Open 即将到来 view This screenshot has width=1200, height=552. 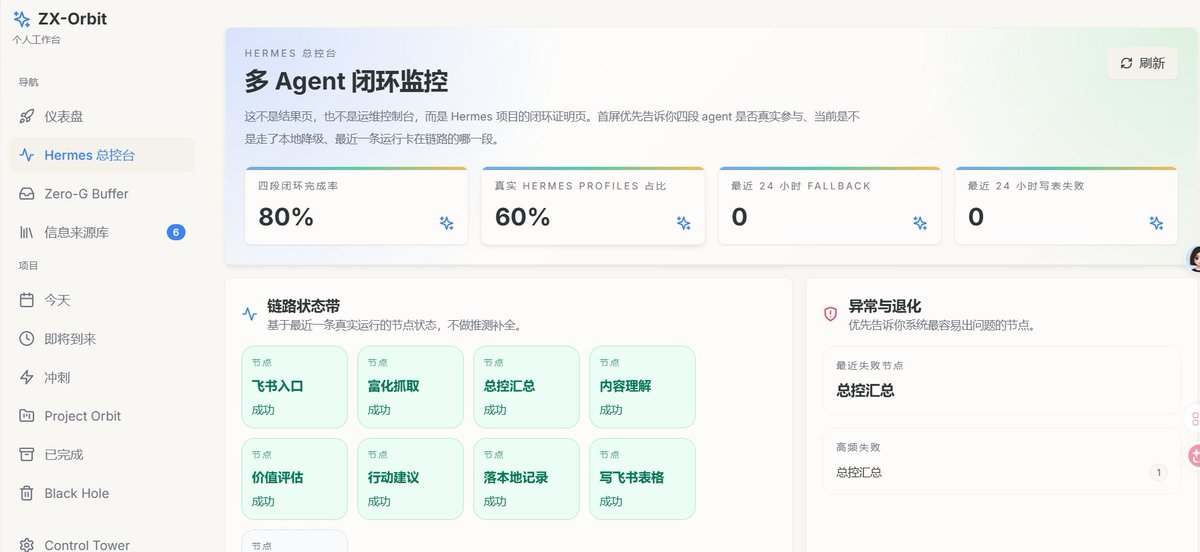tap(102, 339)
